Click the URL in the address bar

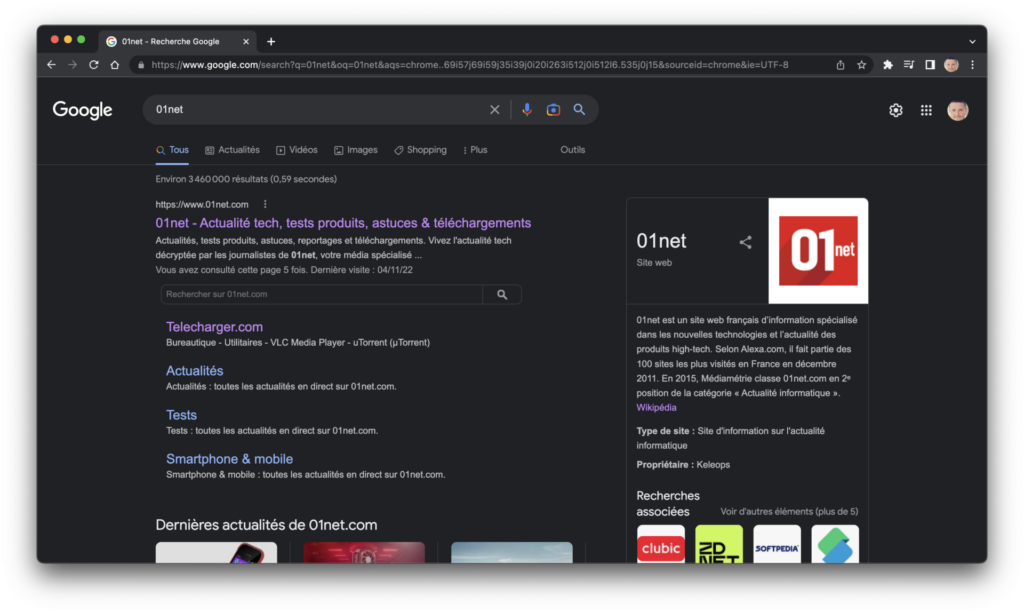[470, 65]
